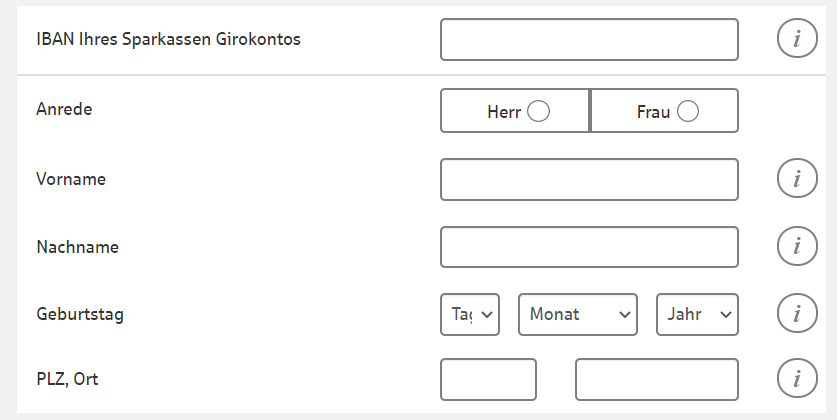Click the PLZ postal code box

489,379
